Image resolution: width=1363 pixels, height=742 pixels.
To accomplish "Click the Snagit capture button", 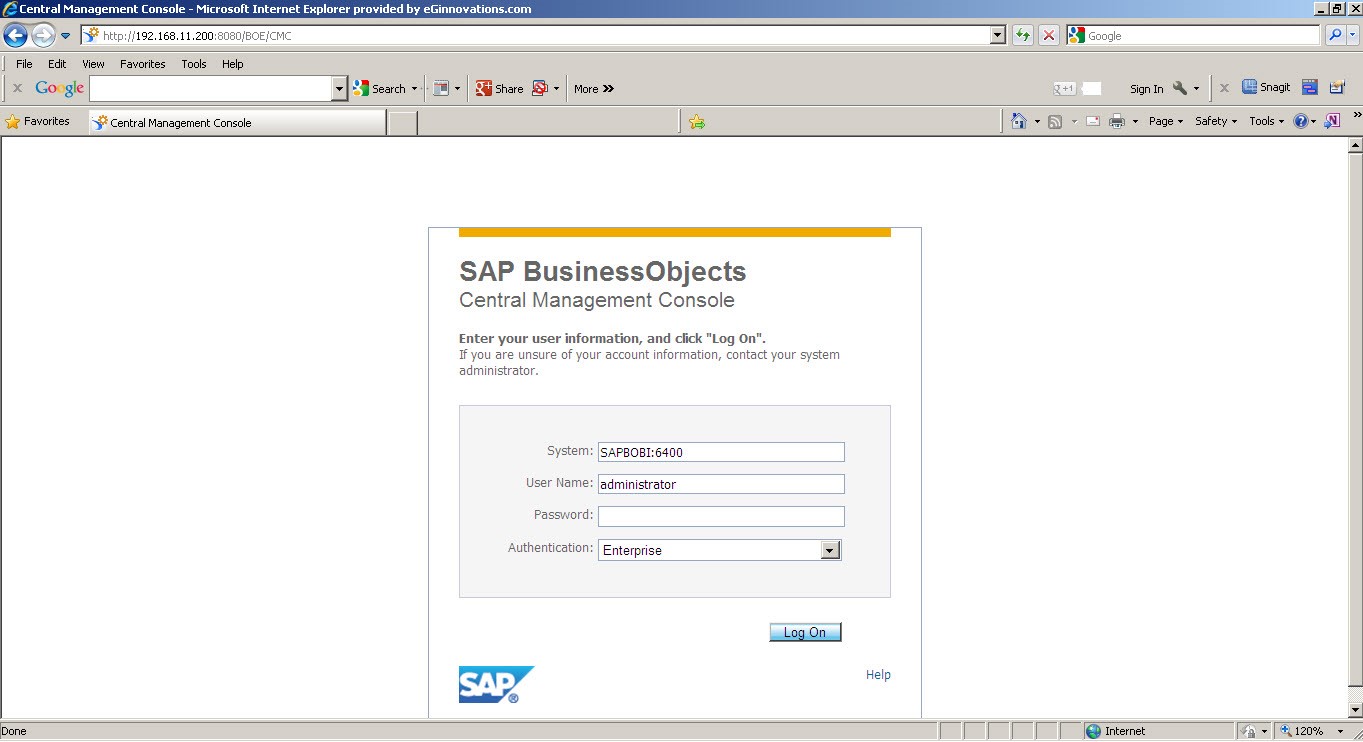I will 1266,87.
